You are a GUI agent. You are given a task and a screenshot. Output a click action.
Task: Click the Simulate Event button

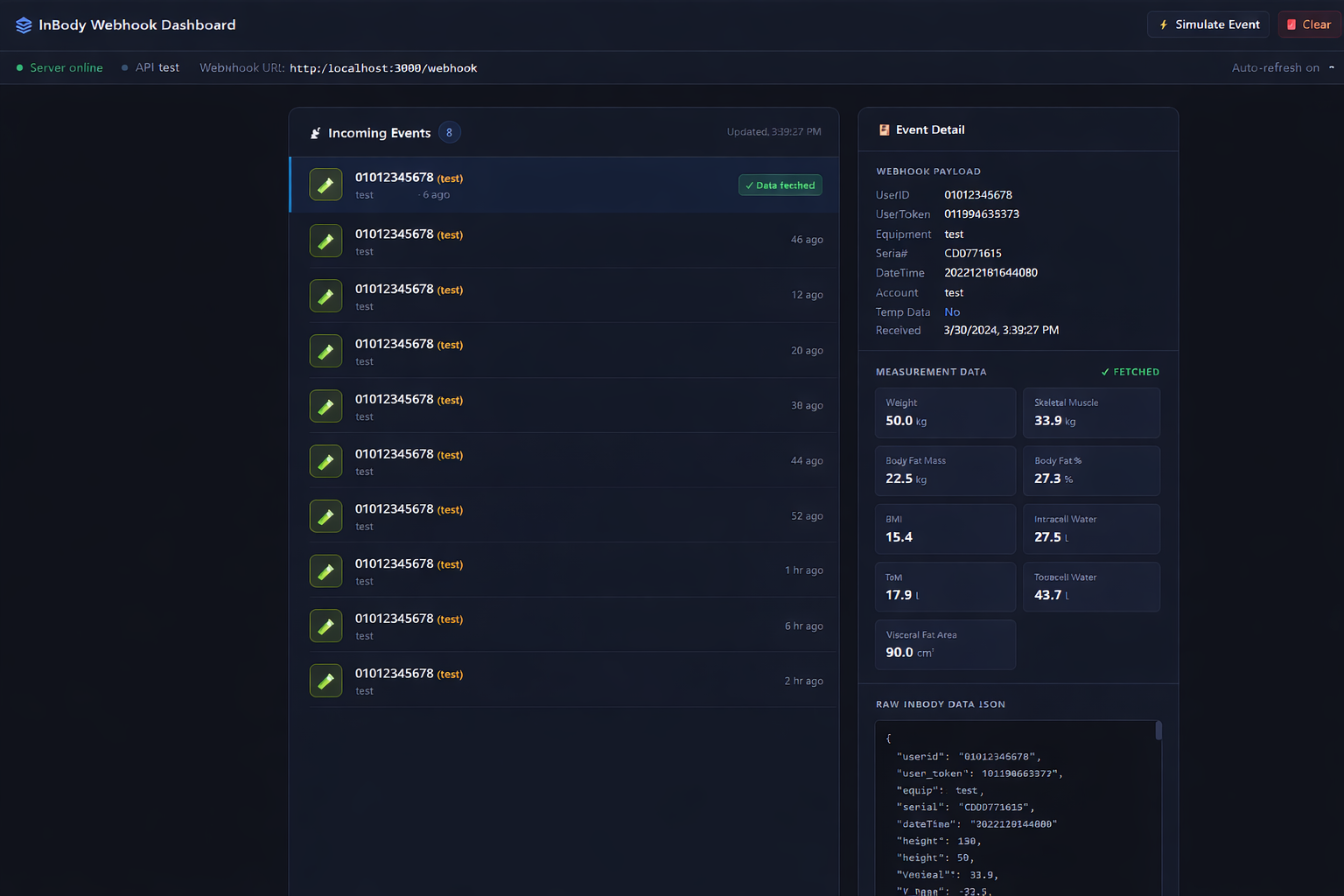point(1208,24)
